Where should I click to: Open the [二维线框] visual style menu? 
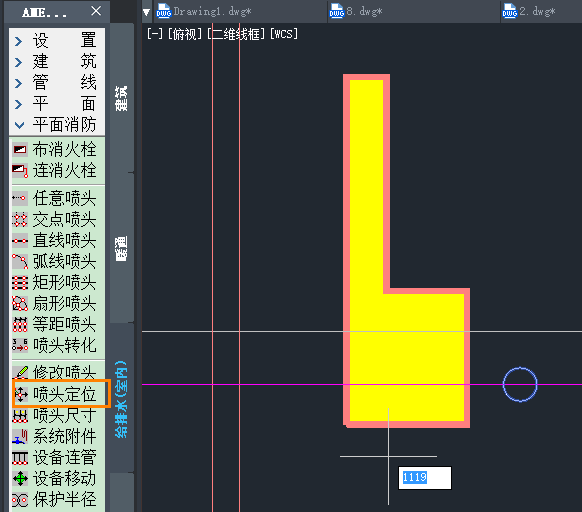coord(236,34)
